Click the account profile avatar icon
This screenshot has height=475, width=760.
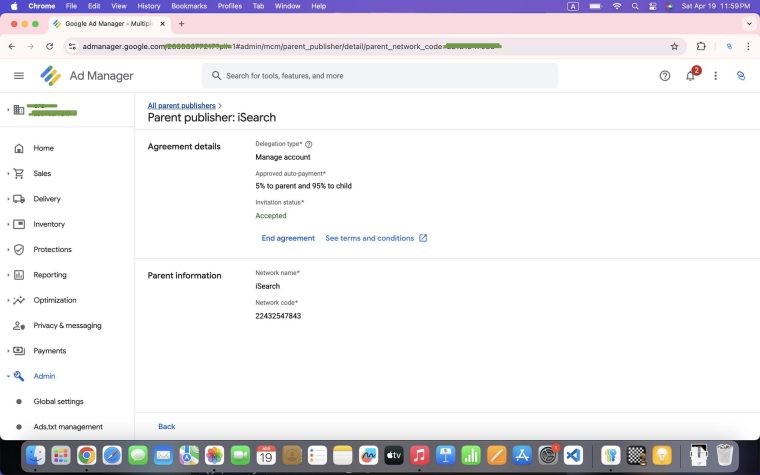(741, 76)
